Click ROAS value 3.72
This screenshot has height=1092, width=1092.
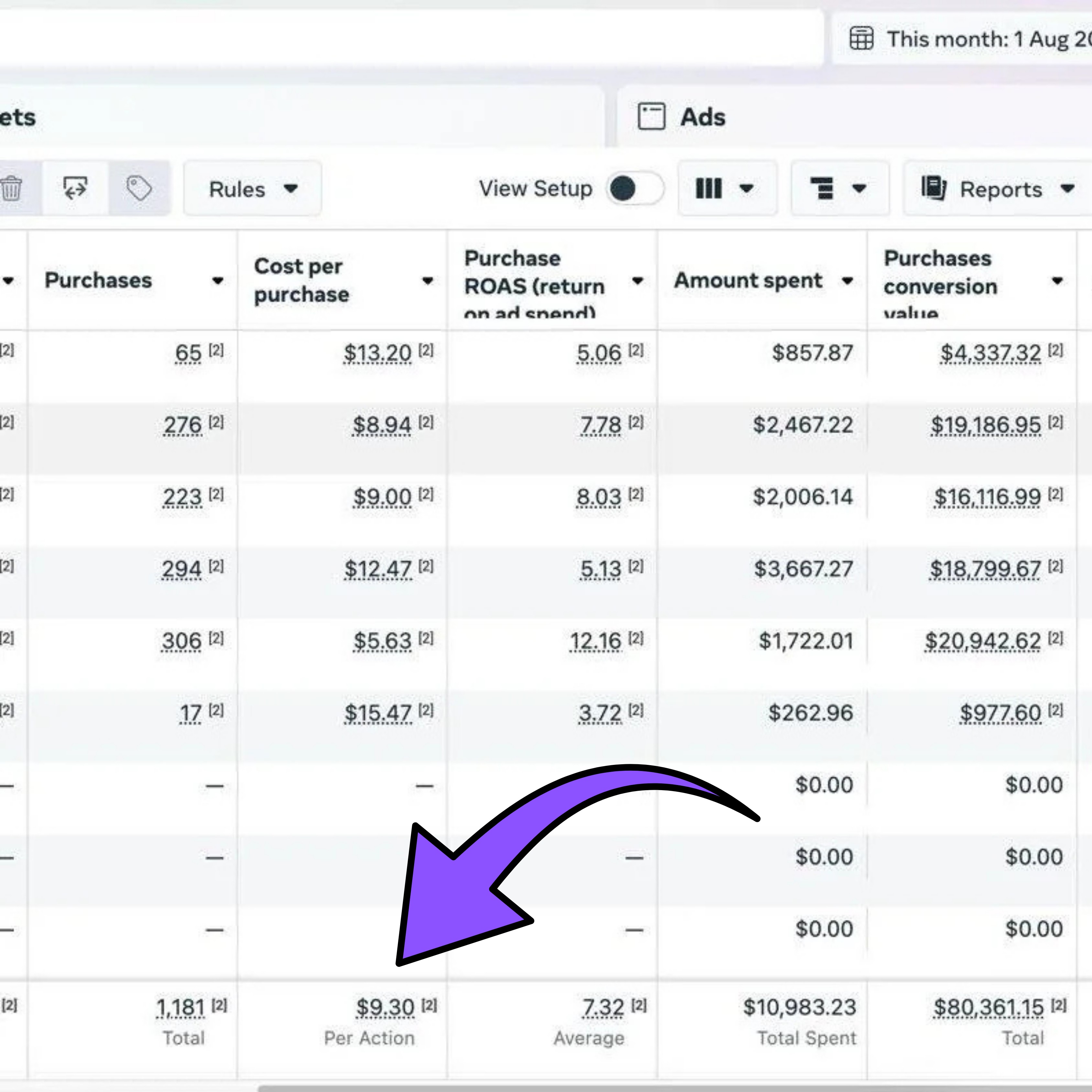(x=600, y=713)
